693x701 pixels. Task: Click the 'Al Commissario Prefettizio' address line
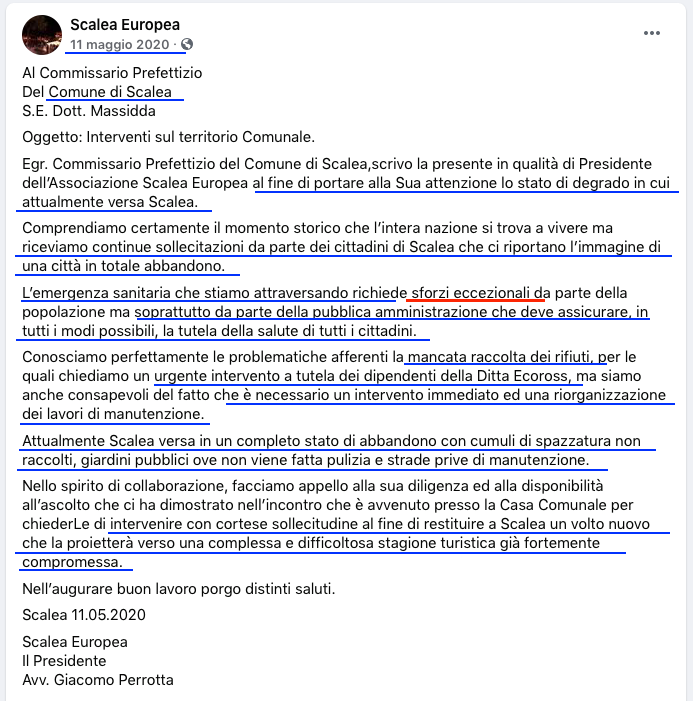click(x=112, y=73)
